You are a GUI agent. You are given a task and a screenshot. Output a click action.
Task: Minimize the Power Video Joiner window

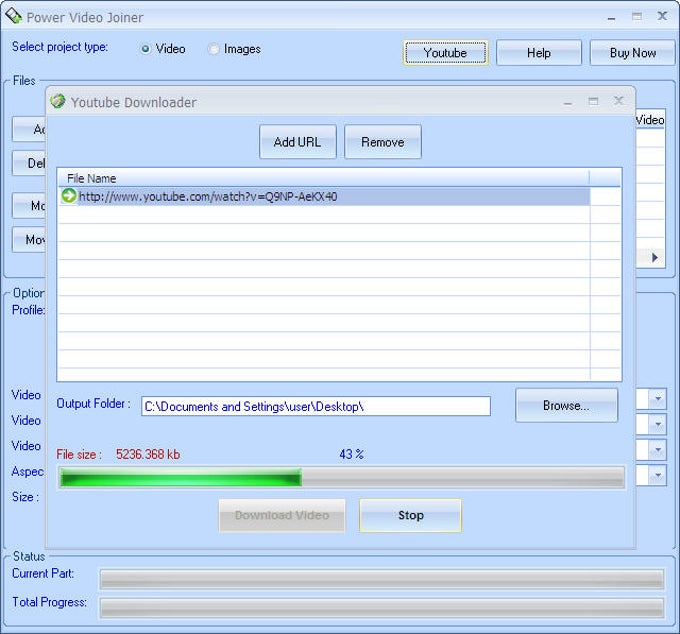pyautogui.click(x=611, y=17)
